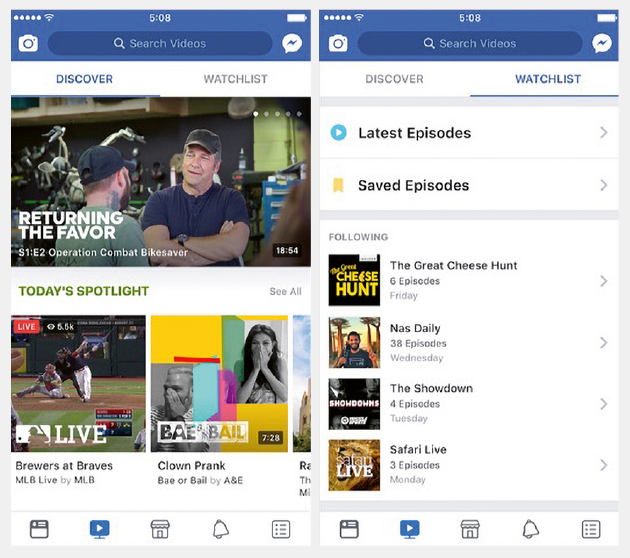Open Bae or Bail video thumbnail
The height and width of the screenshot is (558, 630).
pos(219,384)
